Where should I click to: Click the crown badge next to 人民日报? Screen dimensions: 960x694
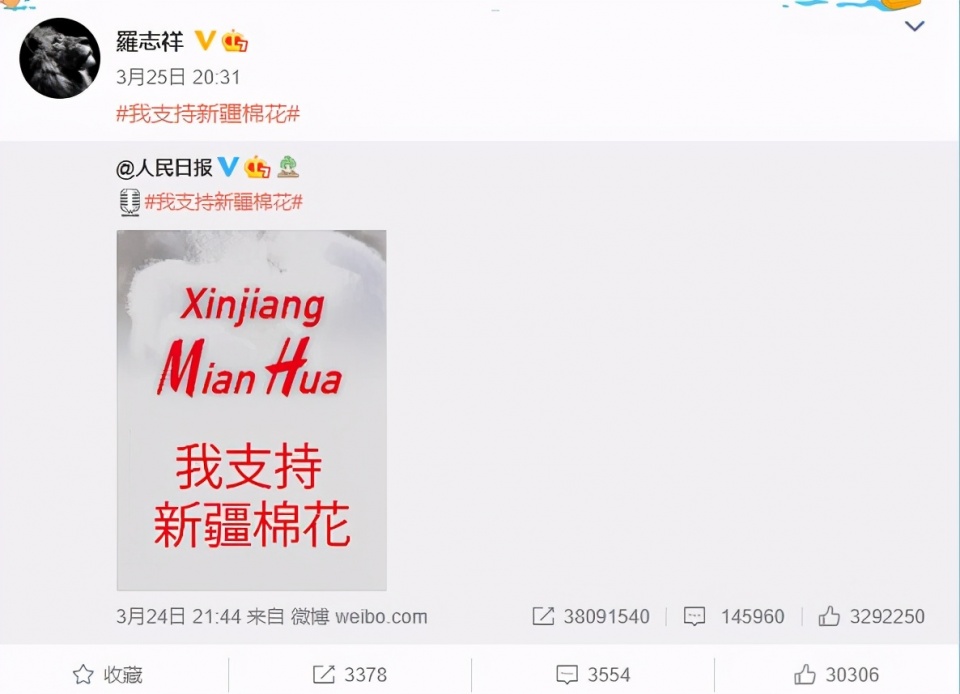257,167
